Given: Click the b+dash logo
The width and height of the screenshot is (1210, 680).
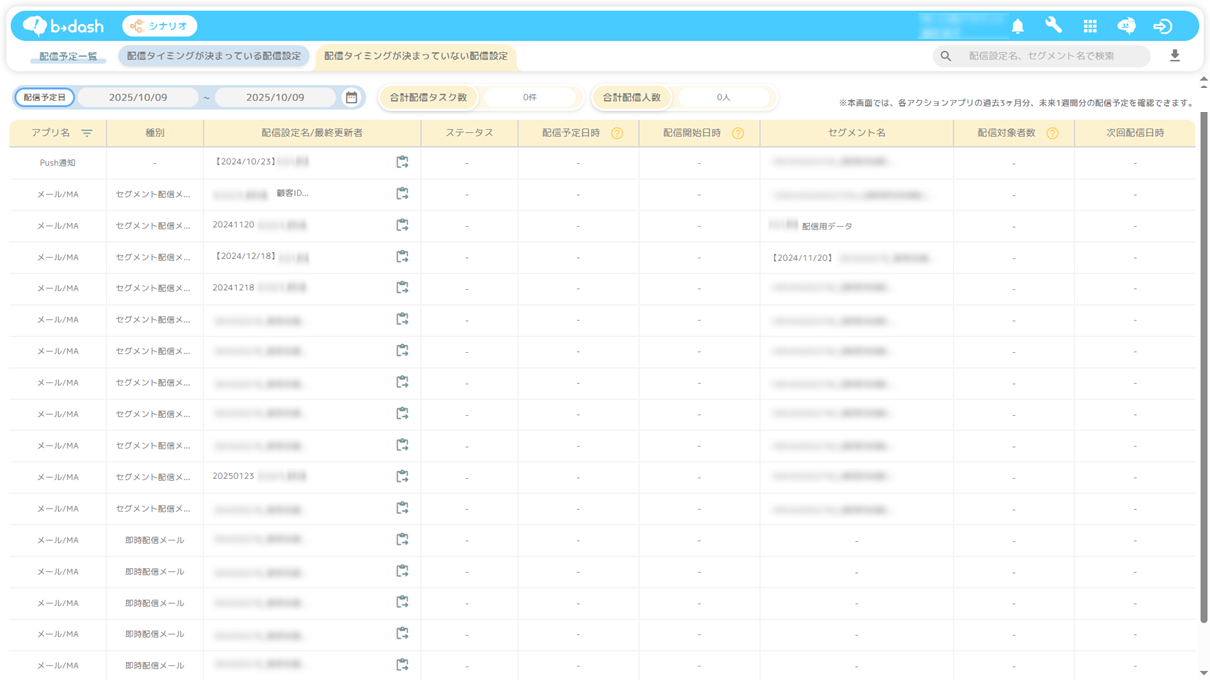Looking at the screenshot, I should click(64, 26).
